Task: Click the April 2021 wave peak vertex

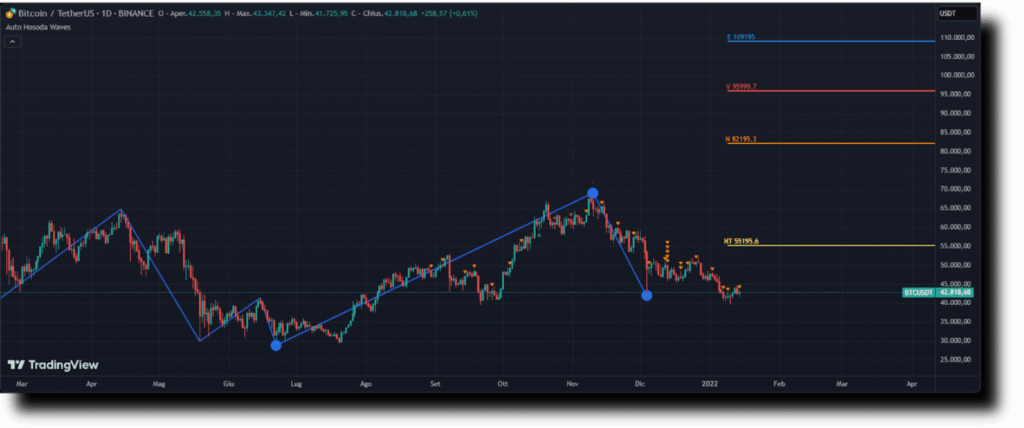Action: pos(121,210)
